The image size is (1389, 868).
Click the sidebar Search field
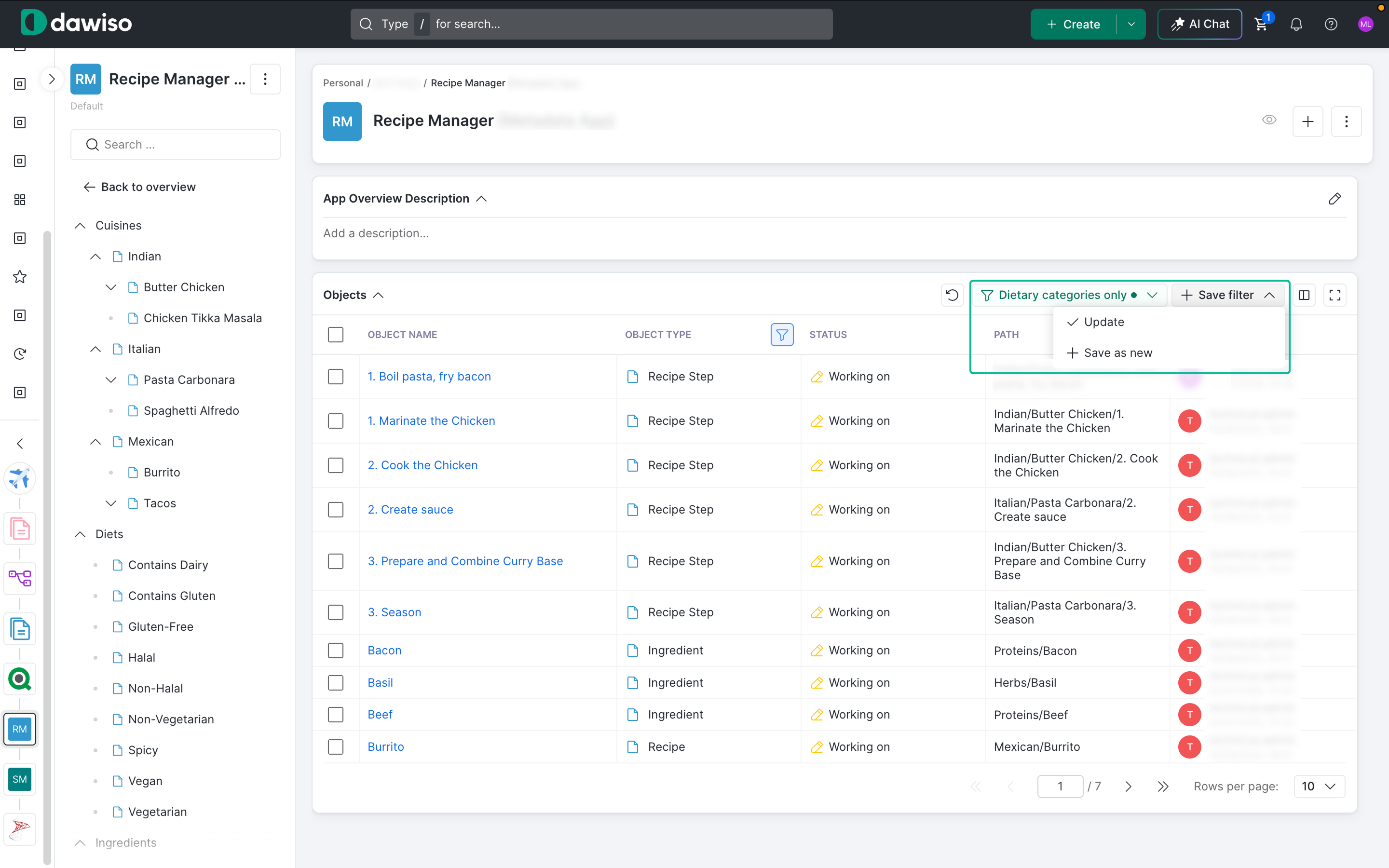coord(176,145)
